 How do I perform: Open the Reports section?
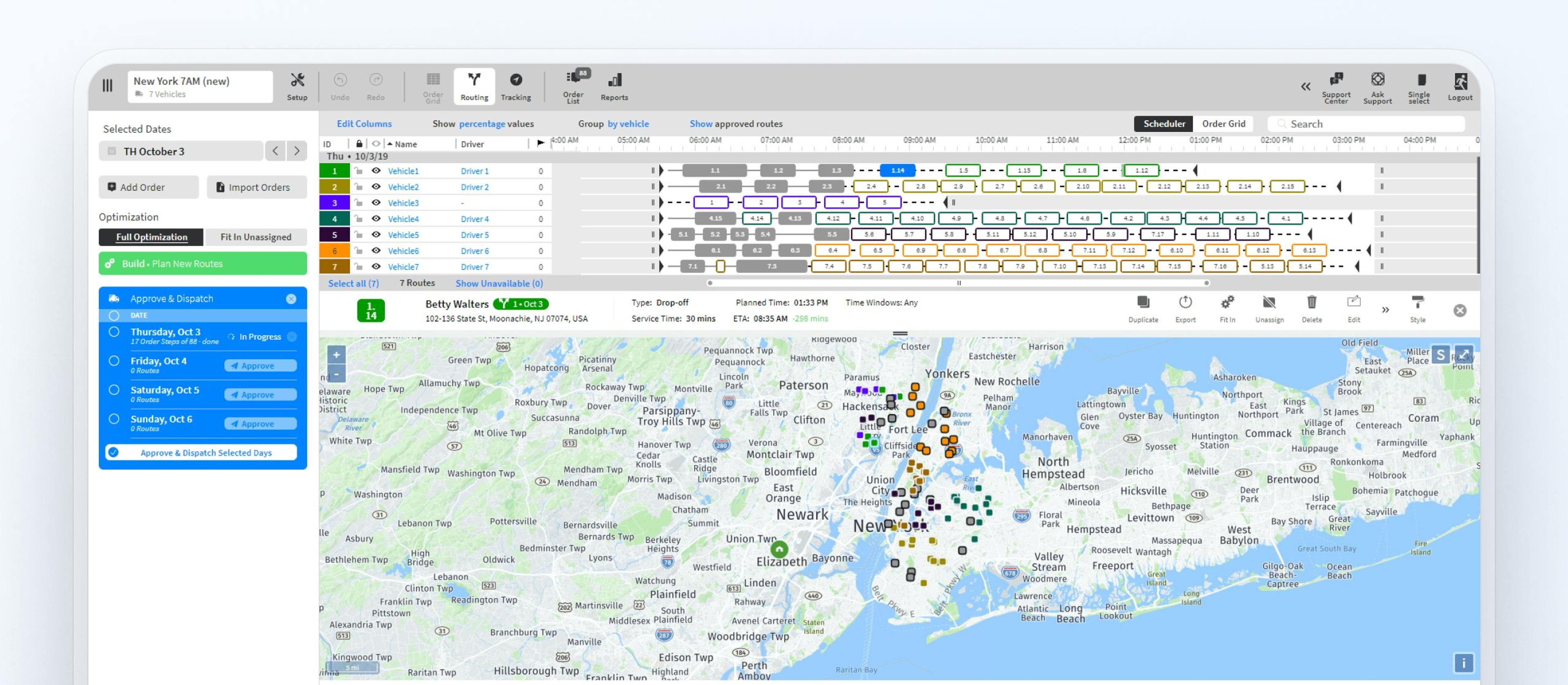(x=614, y=86)
